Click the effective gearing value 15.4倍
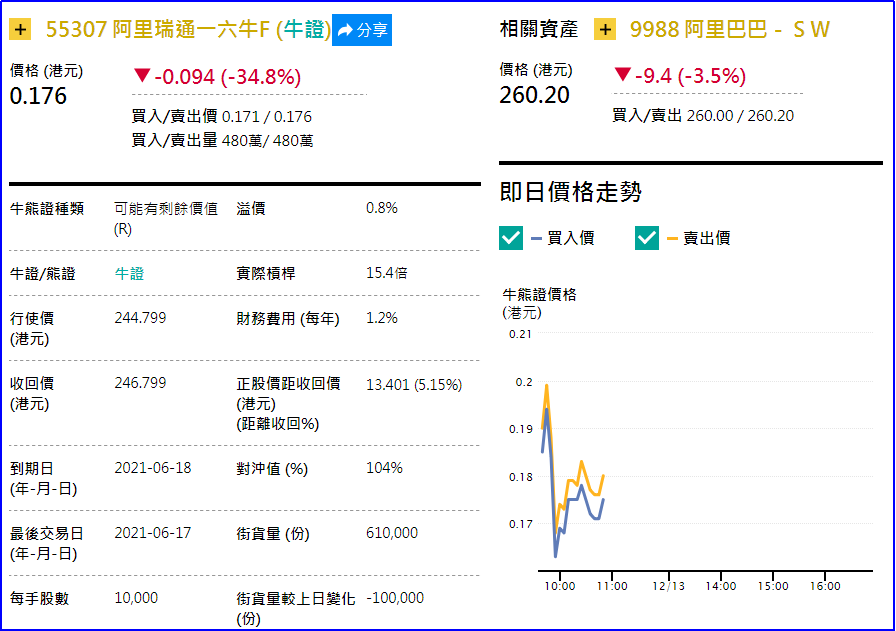Image resolution: width=896 pixels, height=631 pixels. coord(387,273)
